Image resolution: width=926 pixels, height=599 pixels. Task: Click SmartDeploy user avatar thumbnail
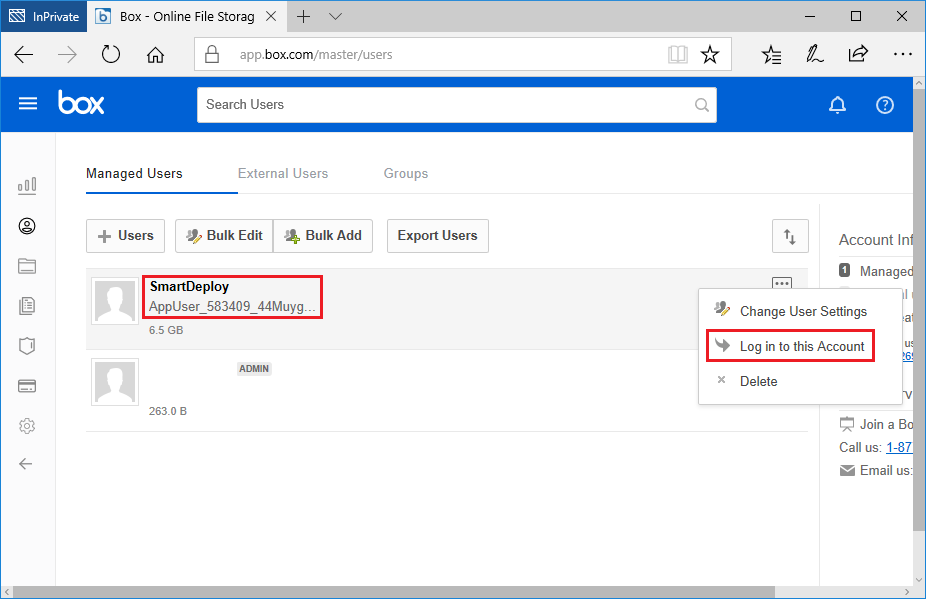click(115, 301)
